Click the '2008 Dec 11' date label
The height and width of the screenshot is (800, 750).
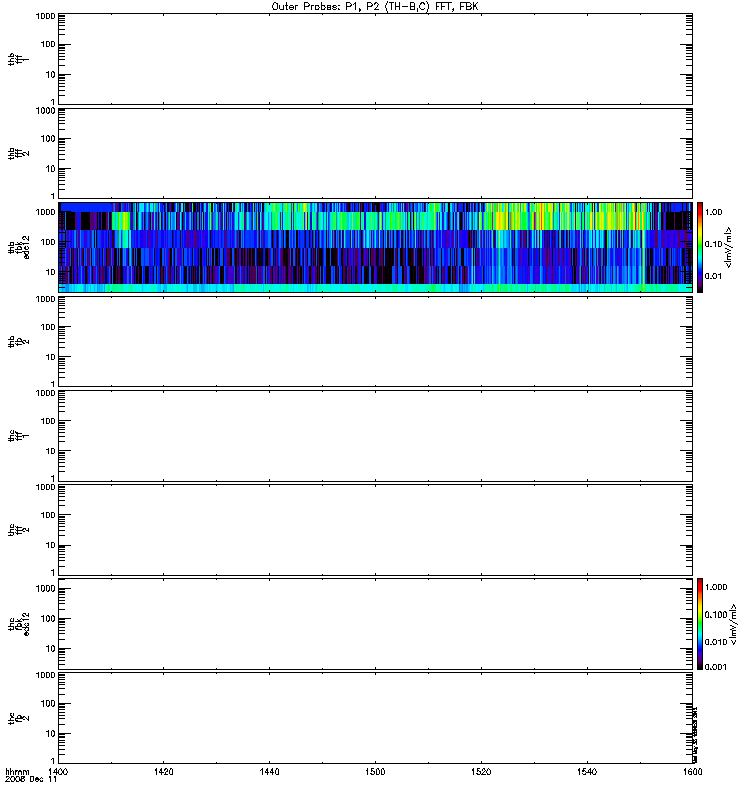31,780
